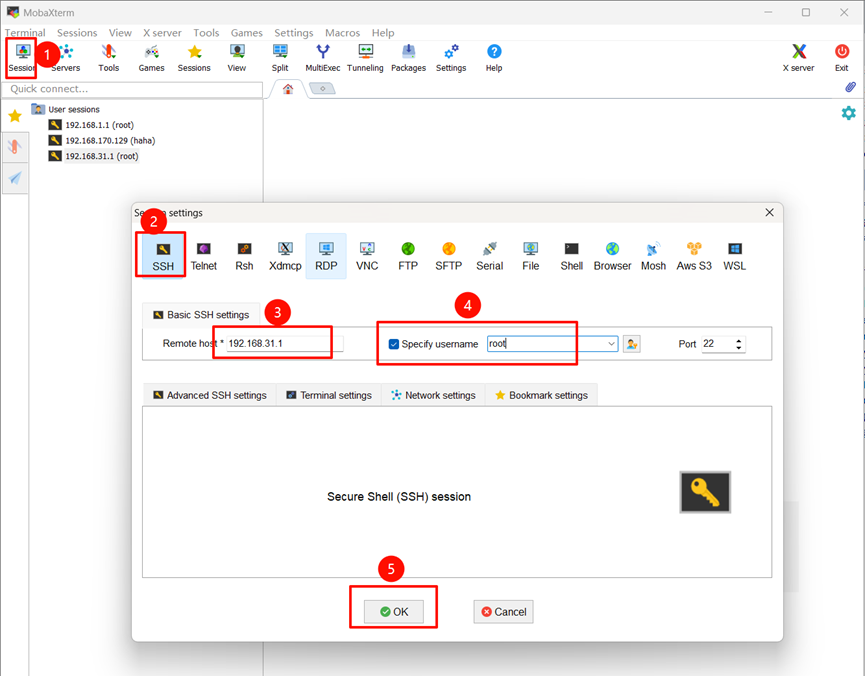Viewport: 865px width, 676px height.
Task: Click the MultiExec toolbar icon
Action: 322,58
